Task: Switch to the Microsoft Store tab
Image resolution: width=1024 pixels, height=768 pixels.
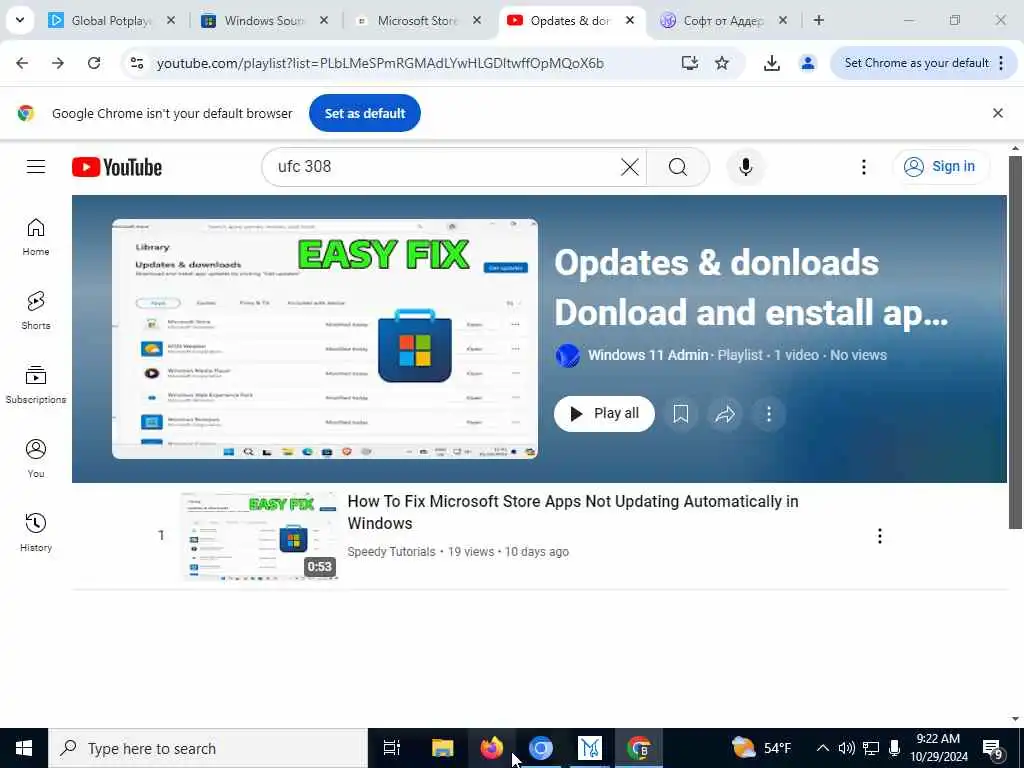Action: click(x=417, y=21)
